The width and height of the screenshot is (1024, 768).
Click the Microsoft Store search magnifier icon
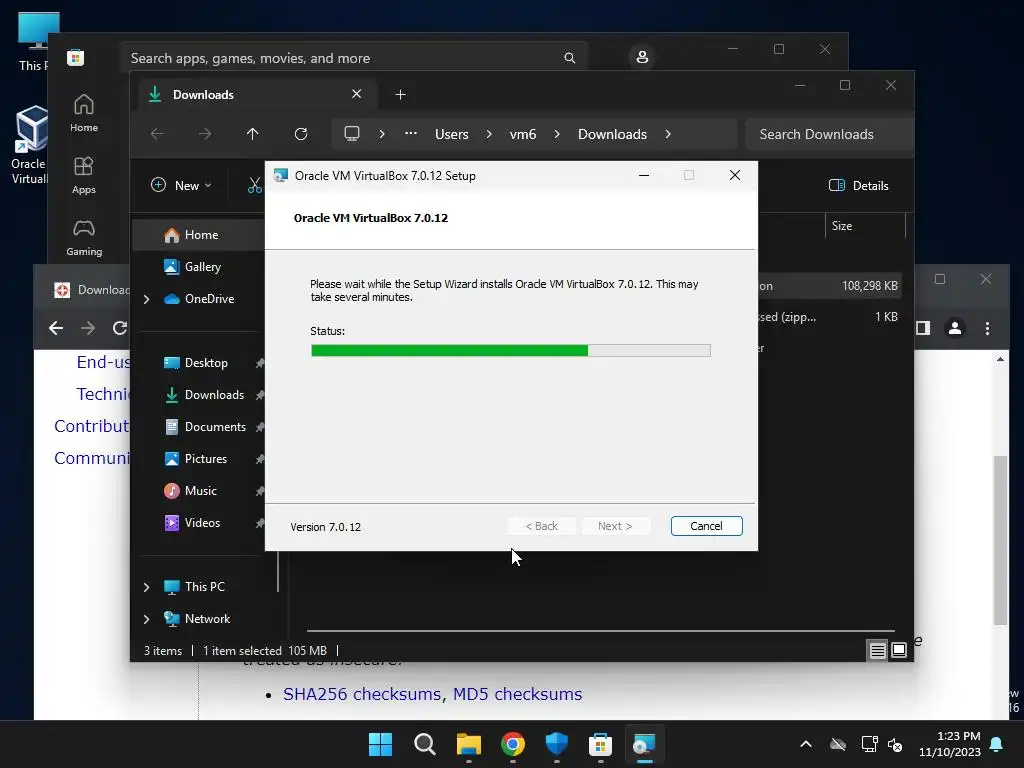pos(569,58)
